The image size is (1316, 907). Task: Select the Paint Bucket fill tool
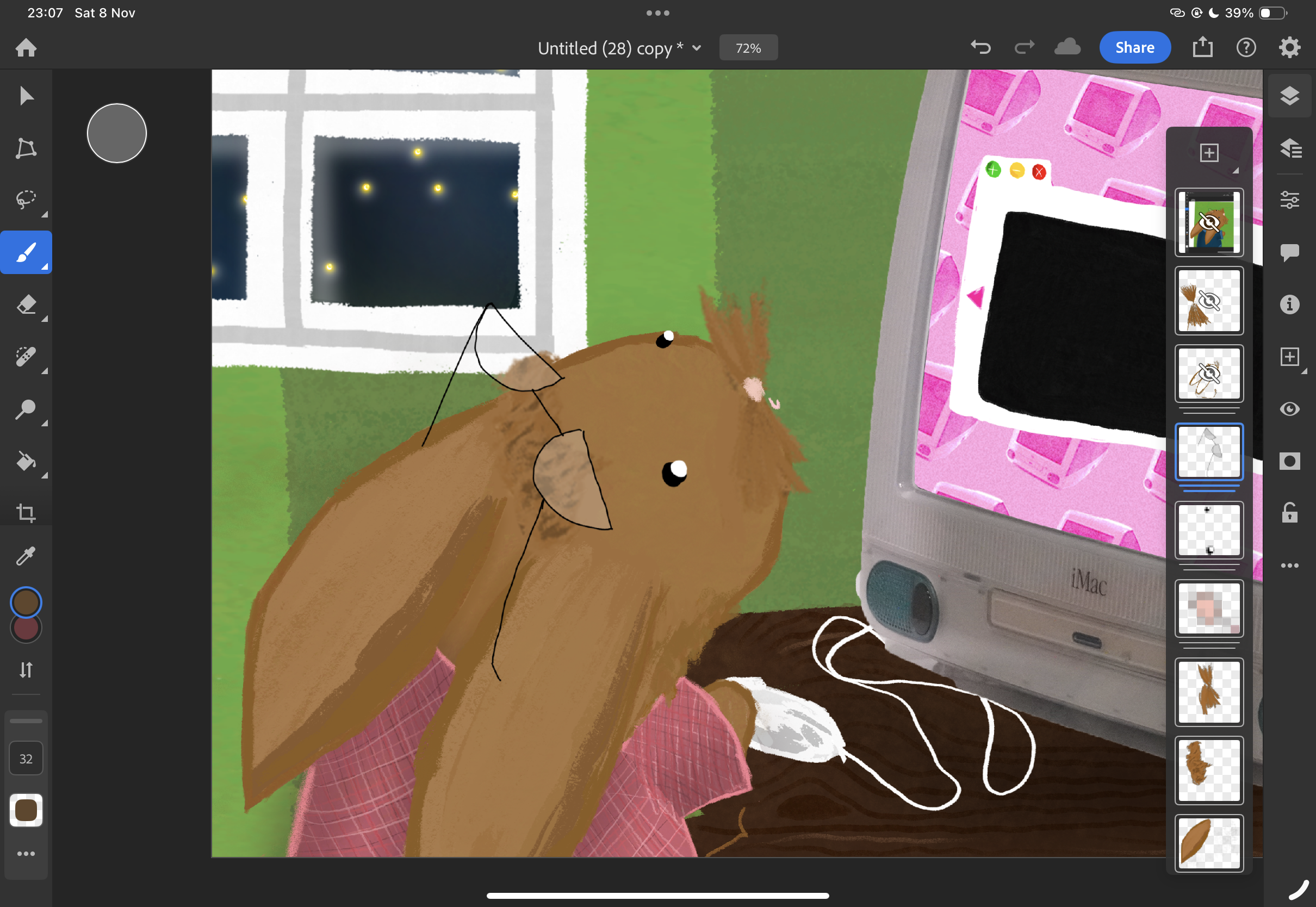coord(26,462)
